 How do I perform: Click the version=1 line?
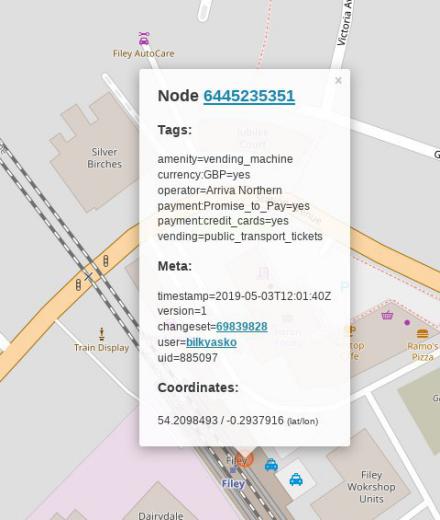tap(182, 311)
